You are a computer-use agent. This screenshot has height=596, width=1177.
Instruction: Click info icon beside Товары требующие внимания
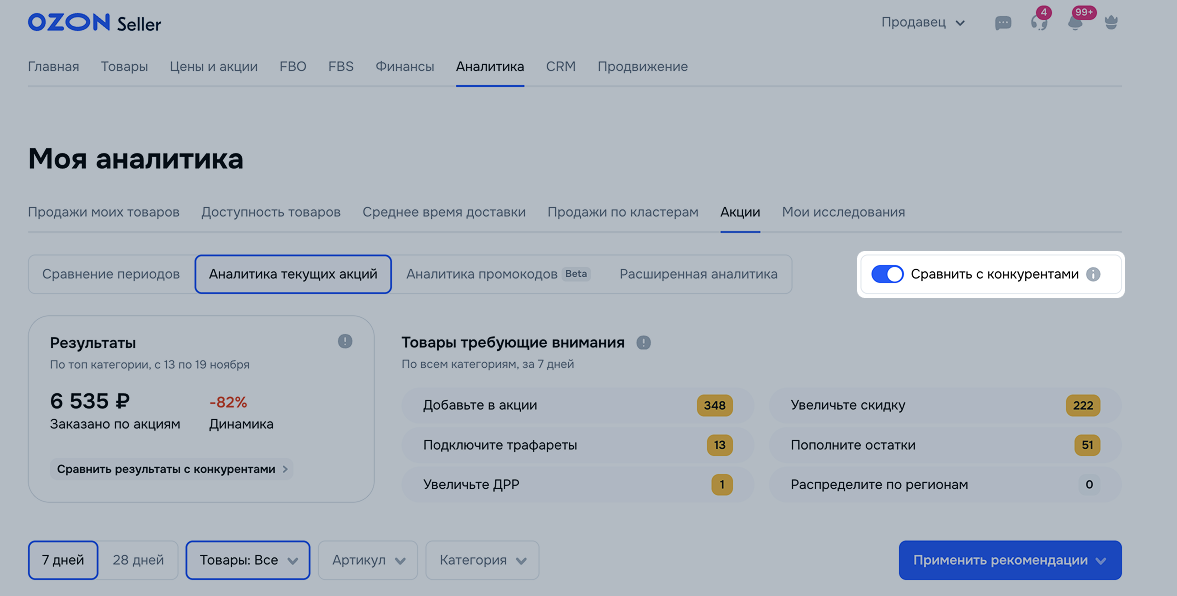pyautogui.click(x=644, y=343)
